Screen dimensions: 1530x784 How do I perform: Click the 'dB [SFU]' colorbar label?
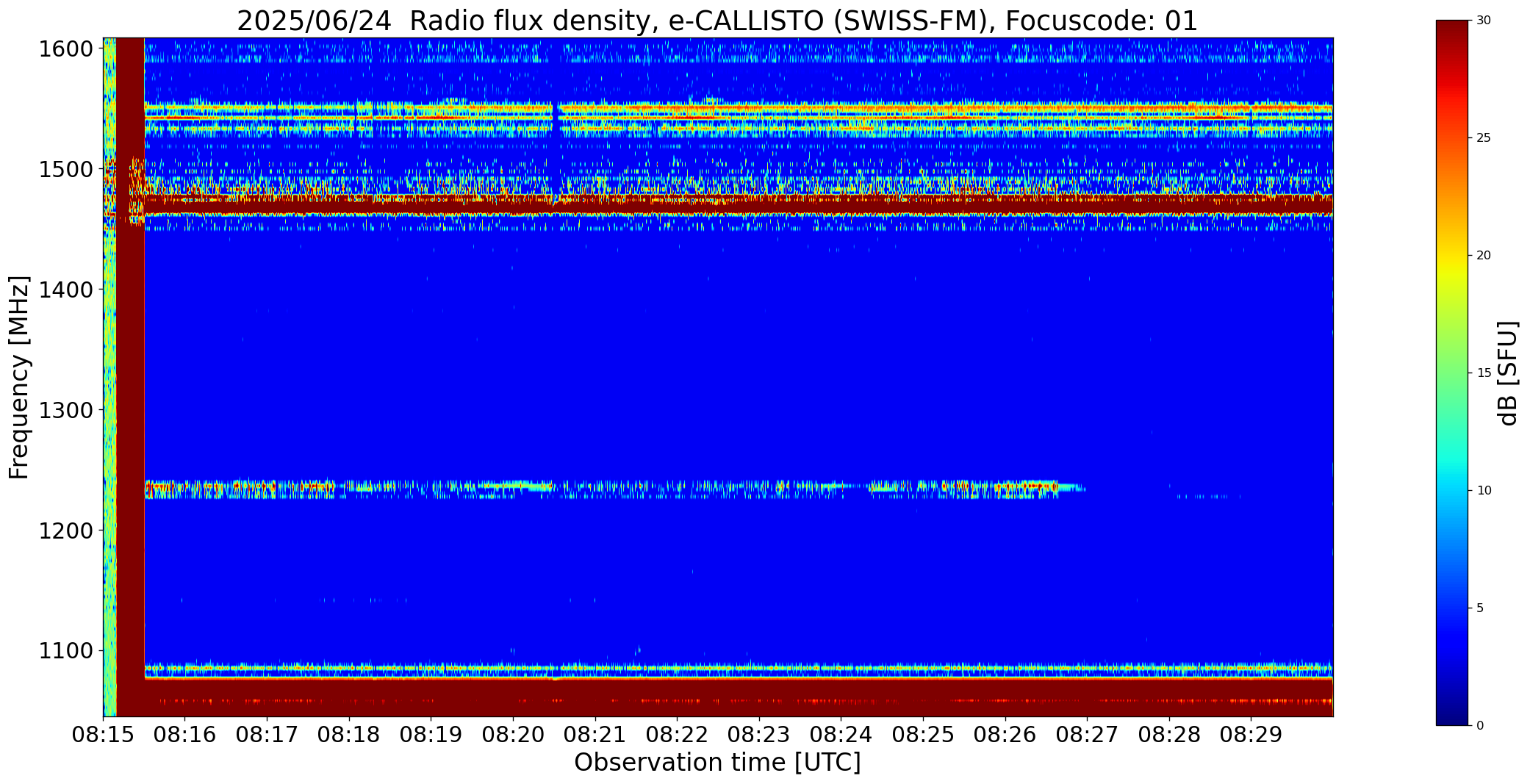click(x=1508, y=373)
